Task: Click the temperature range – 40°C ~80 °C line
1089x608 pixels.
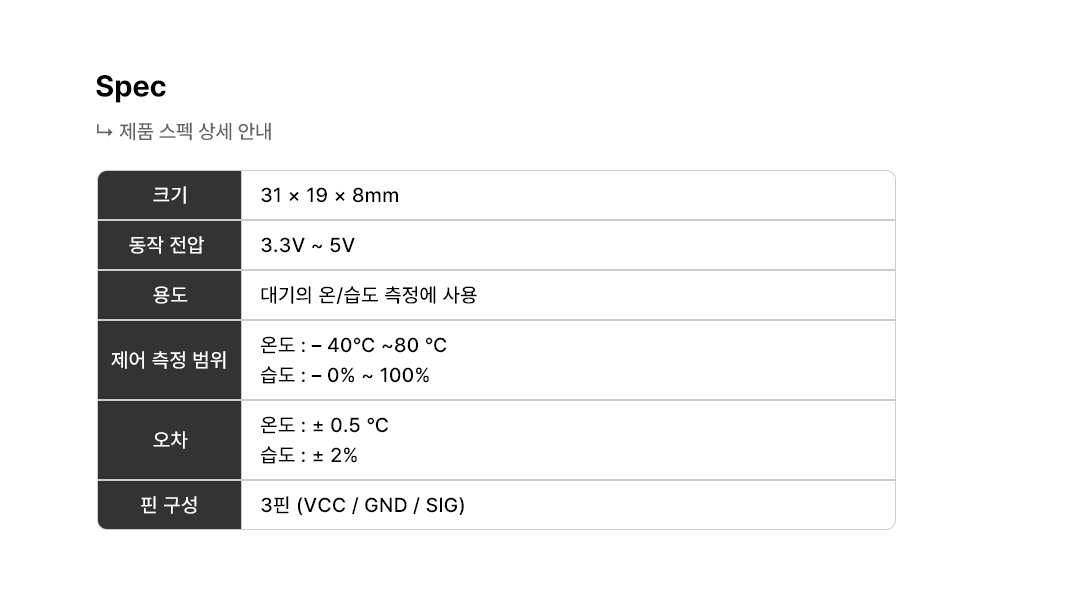Action: pos(354,345)
